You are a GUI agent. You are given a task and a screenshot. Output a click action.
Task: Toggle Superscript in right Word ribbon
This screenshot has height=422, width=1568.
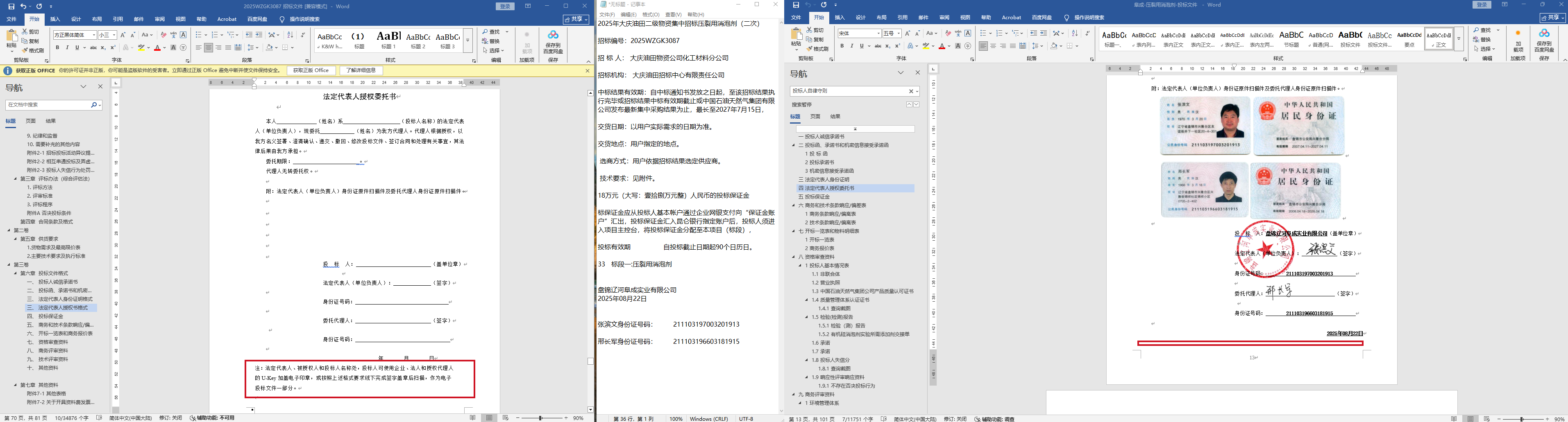tap(897, 46)
